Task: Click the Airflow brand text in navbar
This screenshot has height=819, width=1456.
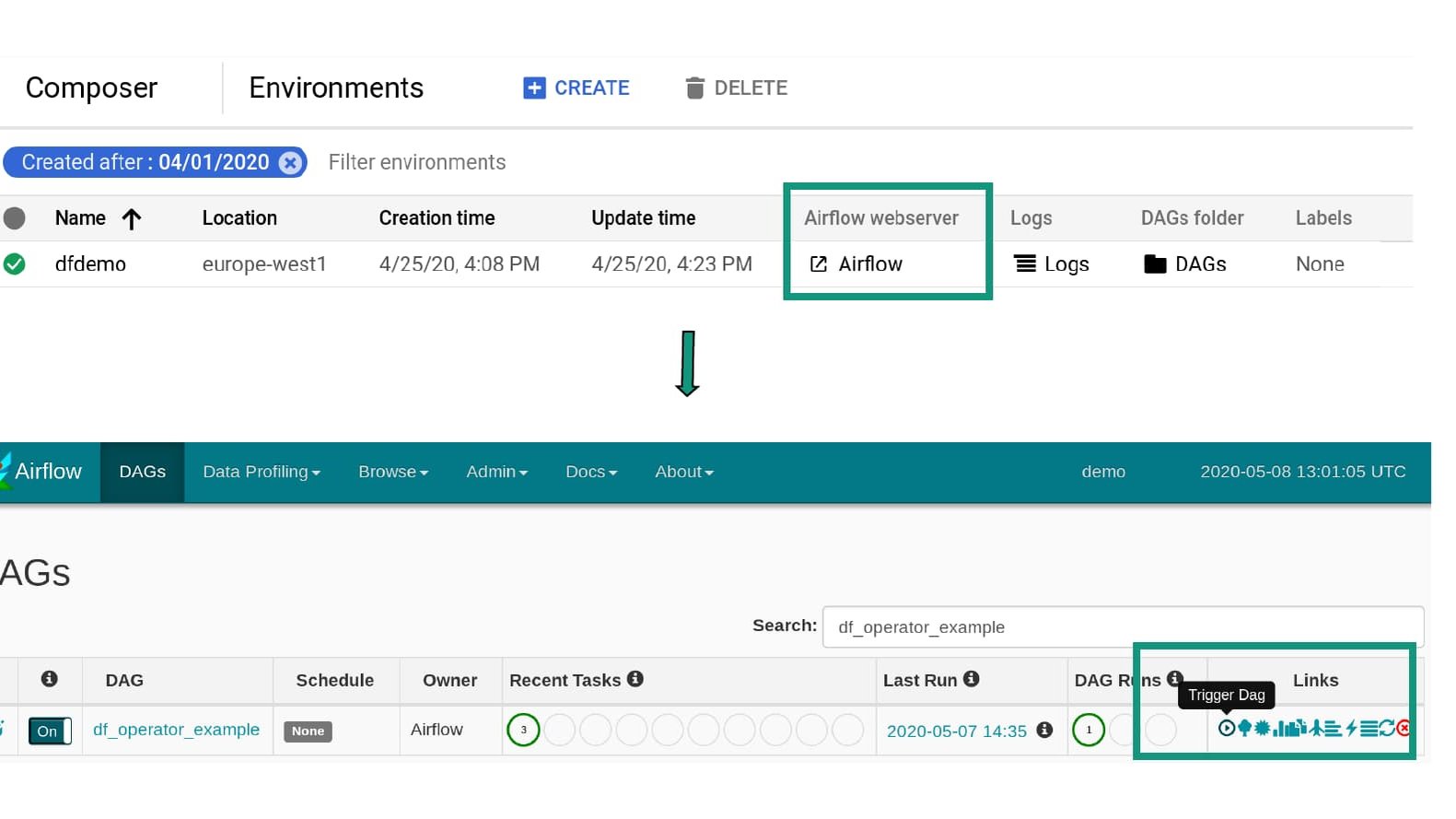Action: click(x=48, y=471)
